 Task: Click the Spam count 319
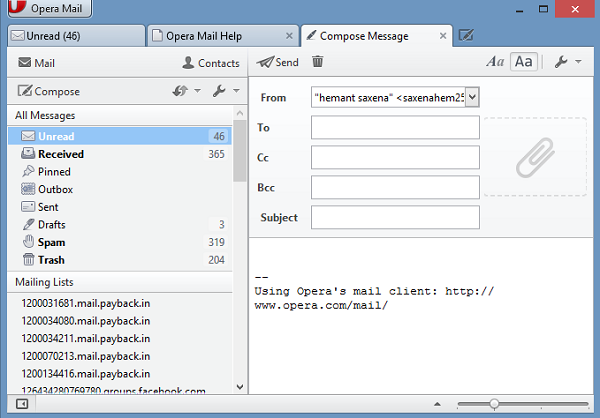(x=216, y=242)
